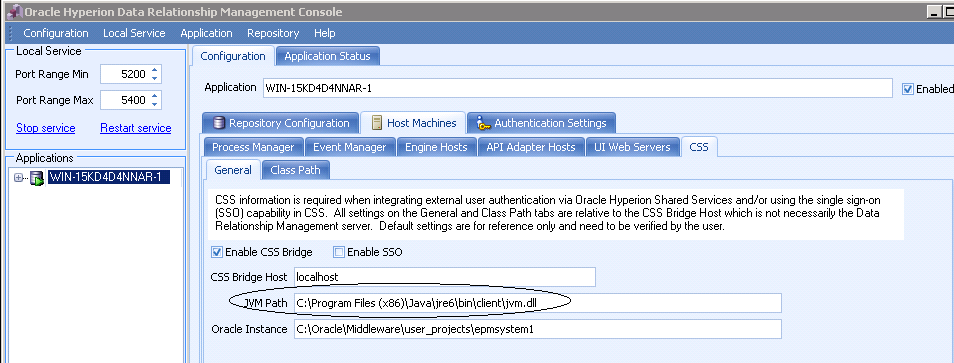Click the Port Range Max field
The image size is (954, 363).
pyautogui.click(x=125, y=100)
